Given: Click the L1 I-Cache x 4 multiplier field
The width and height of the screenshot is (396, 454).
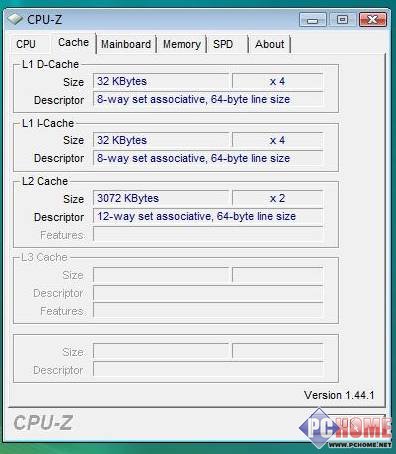Looking at the screenshot, I should point(277,140).
